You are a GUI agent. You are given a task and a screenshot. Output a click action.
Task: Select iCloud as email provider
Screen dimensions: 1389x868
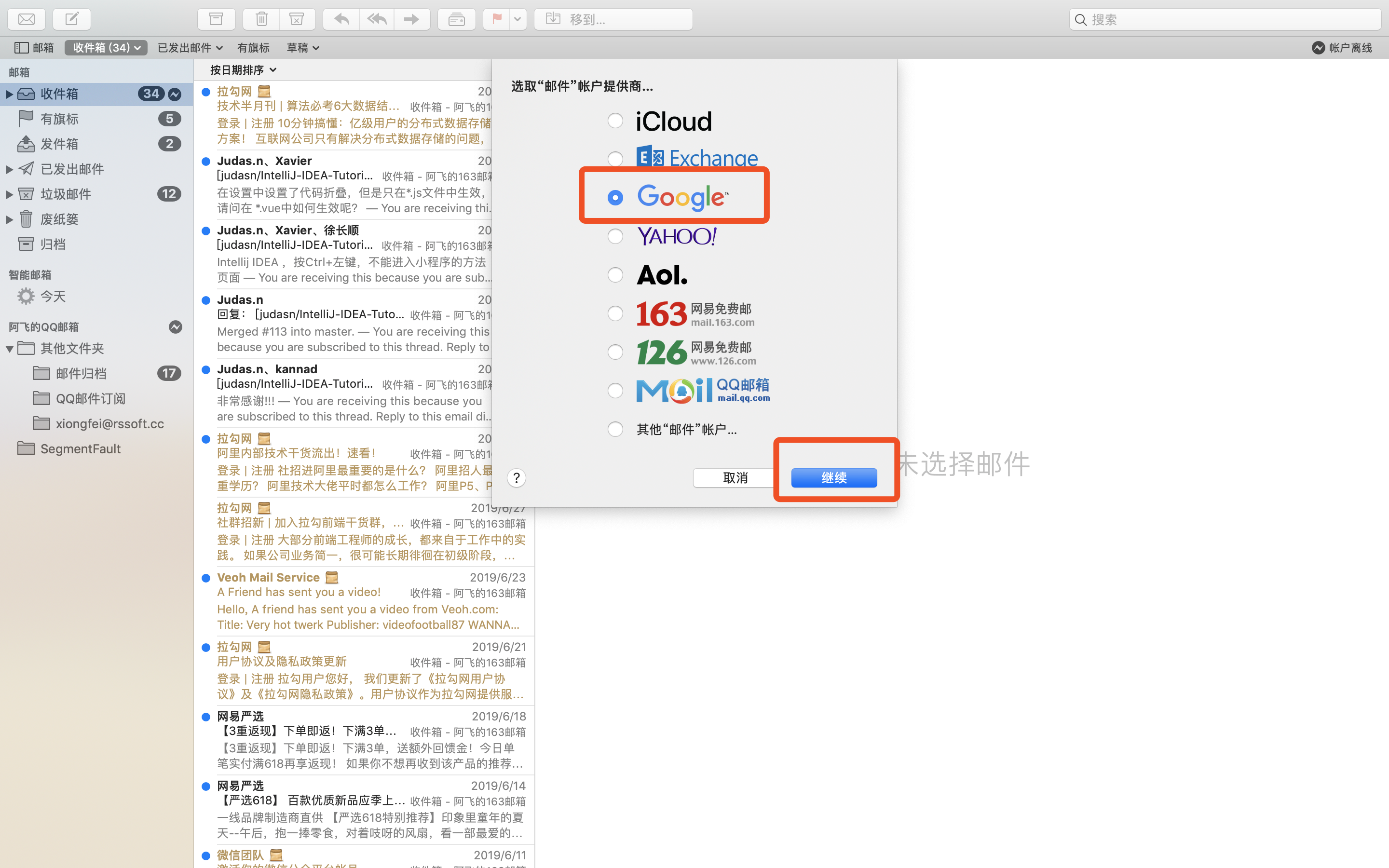click(615, 120)
